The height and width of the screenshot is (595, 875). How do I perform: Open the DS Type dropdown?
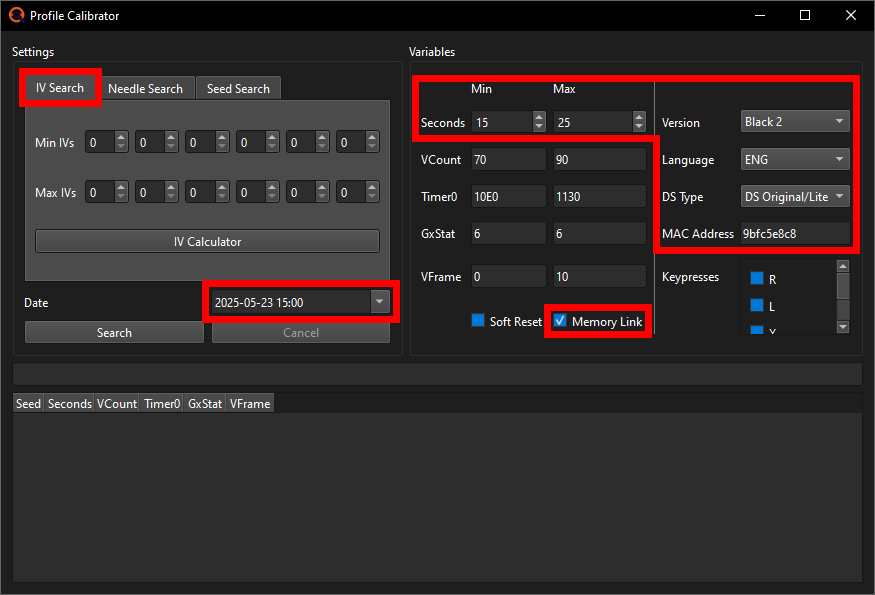794,196
